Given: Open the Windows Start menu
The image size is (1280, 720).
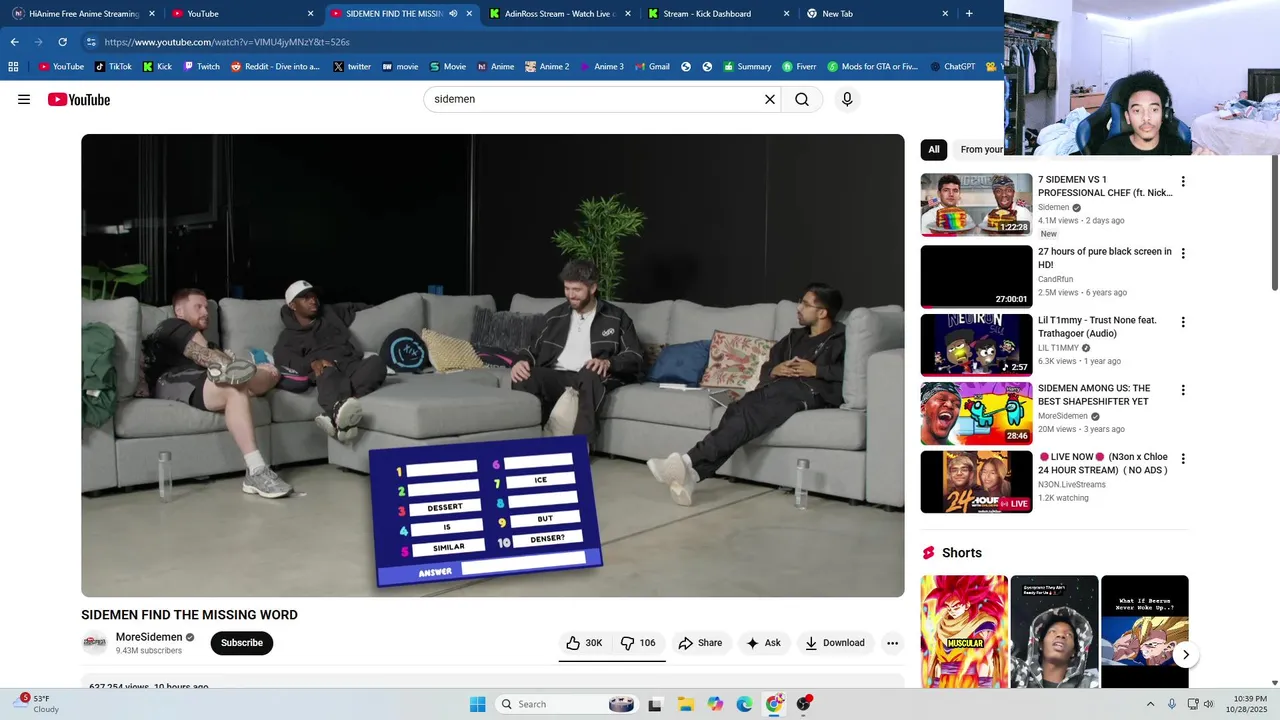Looking at the screenshot, I should (478, 704).
